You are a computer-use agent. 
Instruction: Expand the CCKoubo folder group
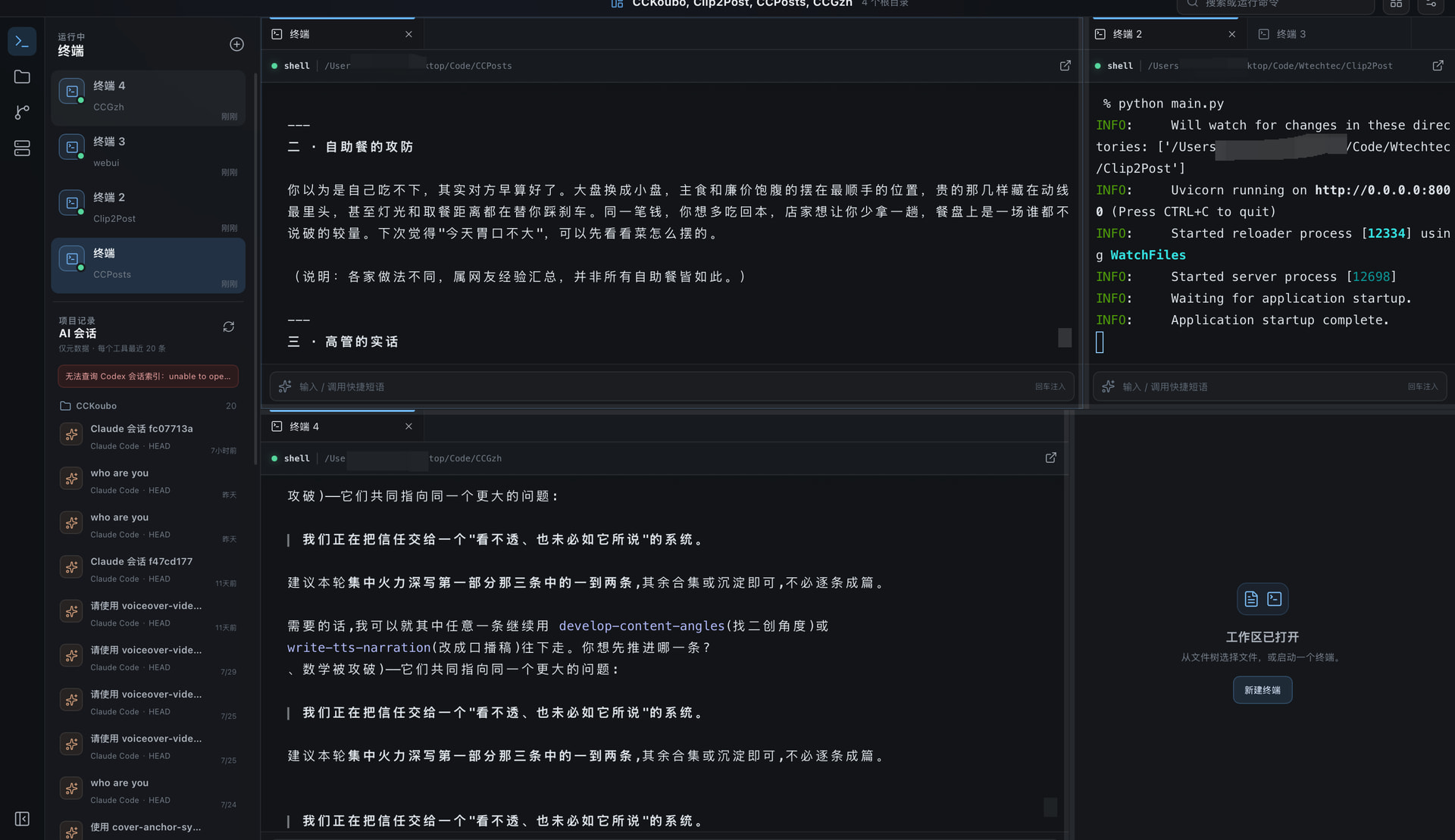[x=148, y=406]
